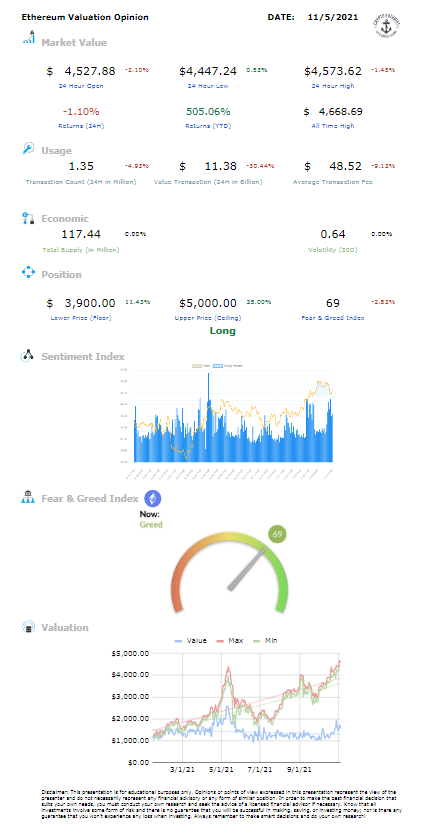Screen dimensions: 431x839
Task: Click the Usage wrench icon
Action: [28, 149]
